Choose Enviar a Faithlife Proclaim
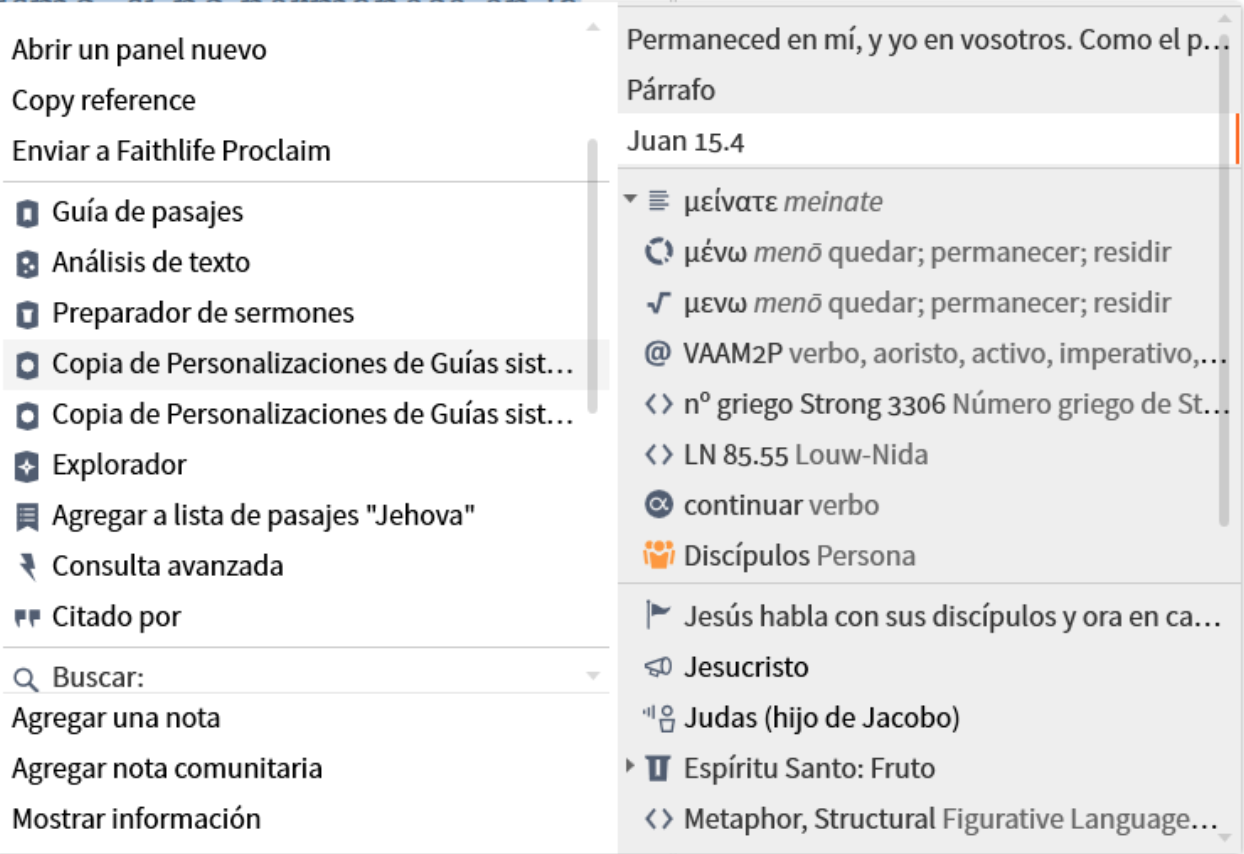 pyautogui.click(x=171, y=151)
